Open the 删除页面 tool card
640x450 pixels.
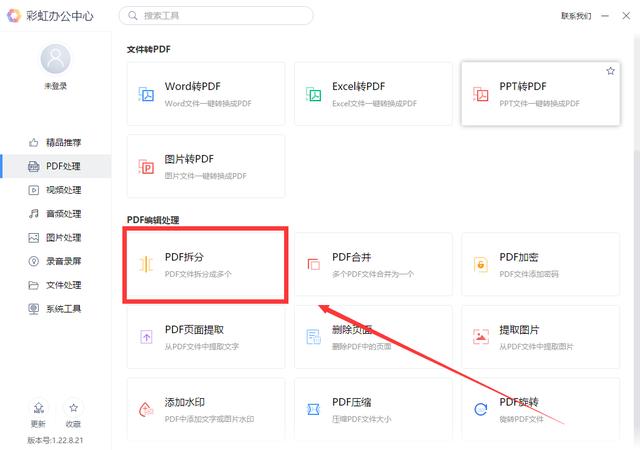click(373, 337)
